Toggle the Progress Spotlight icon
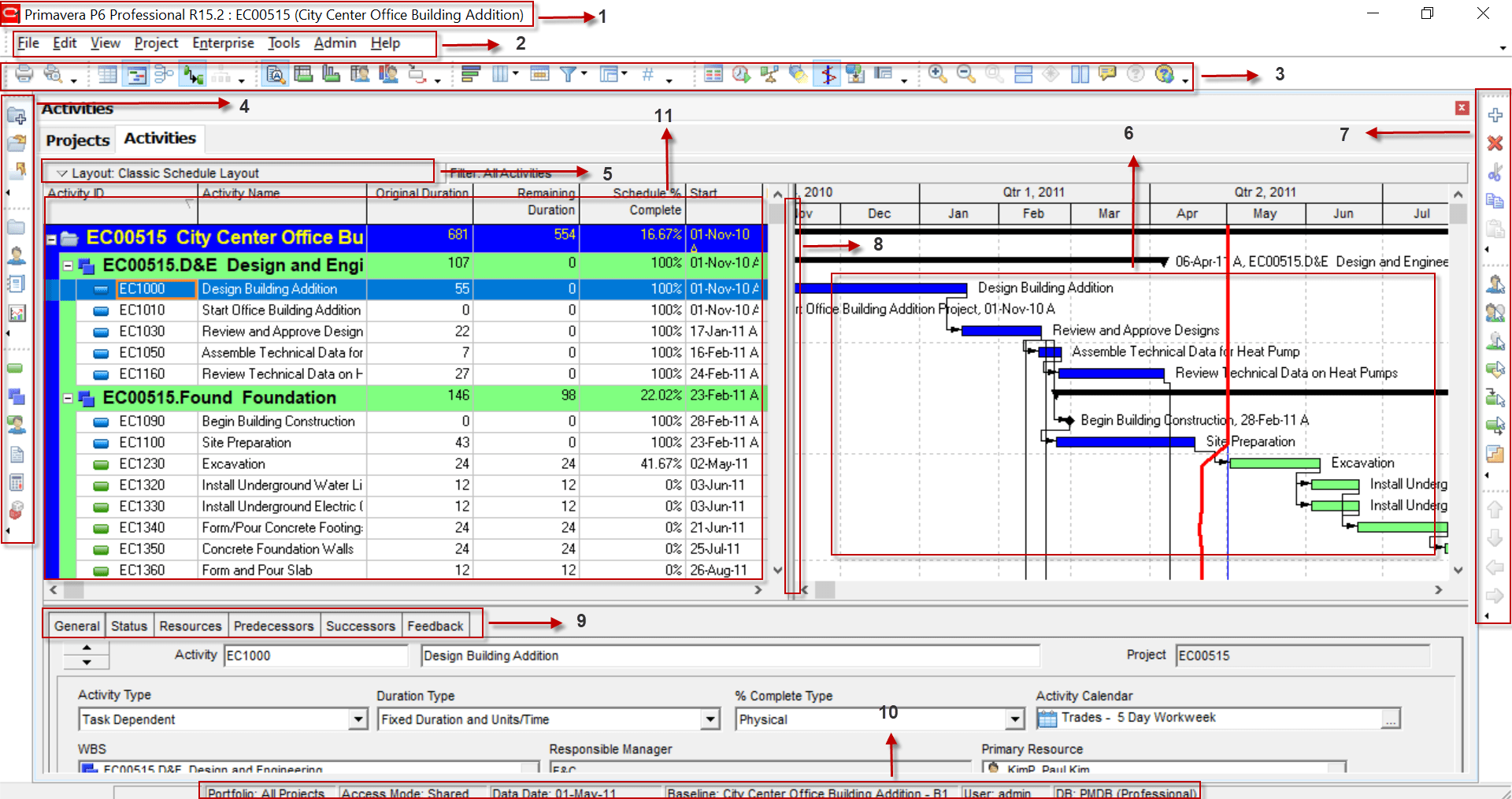The height and width of the screenshot is (799, 1512). click(x=798, y=75)
